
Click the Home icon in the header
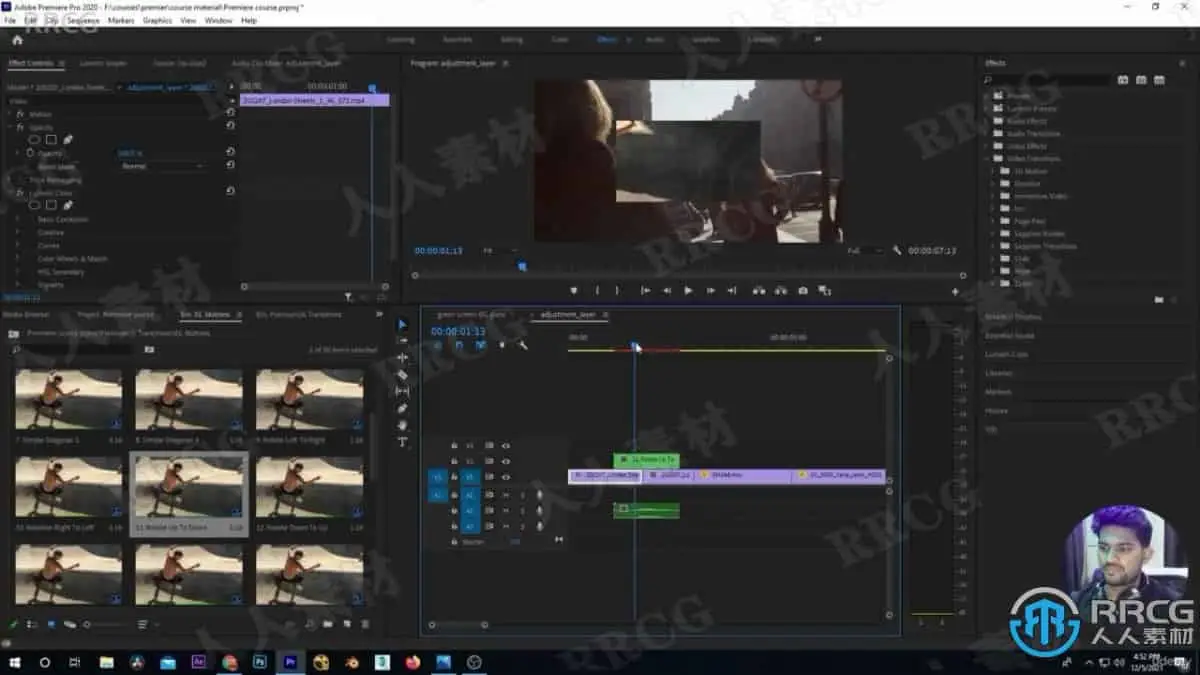click(x=17, y=40)
